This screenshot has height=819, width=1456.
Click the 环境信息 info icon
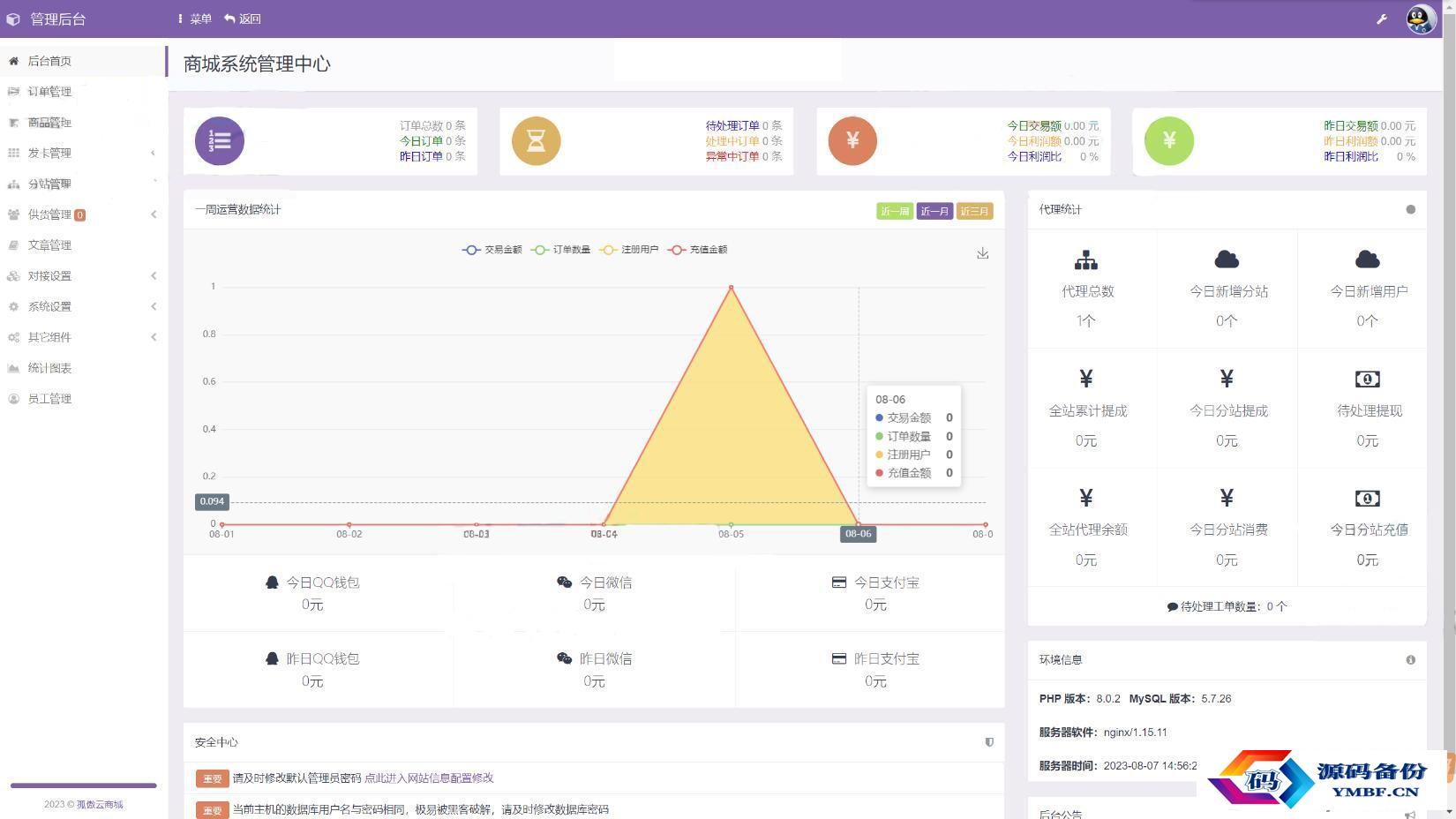pos(1410,660)
